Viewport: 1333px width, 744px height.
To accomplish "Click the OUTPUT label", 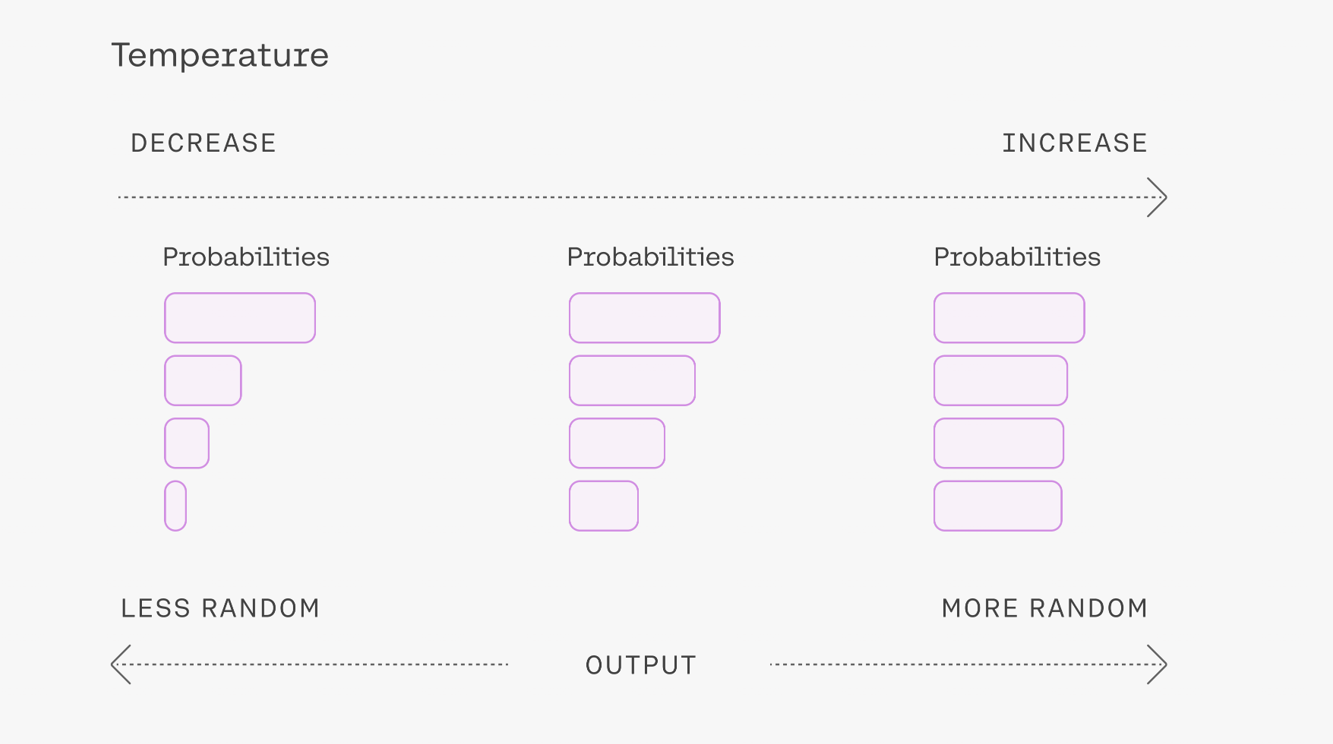I will click(641, 665).
